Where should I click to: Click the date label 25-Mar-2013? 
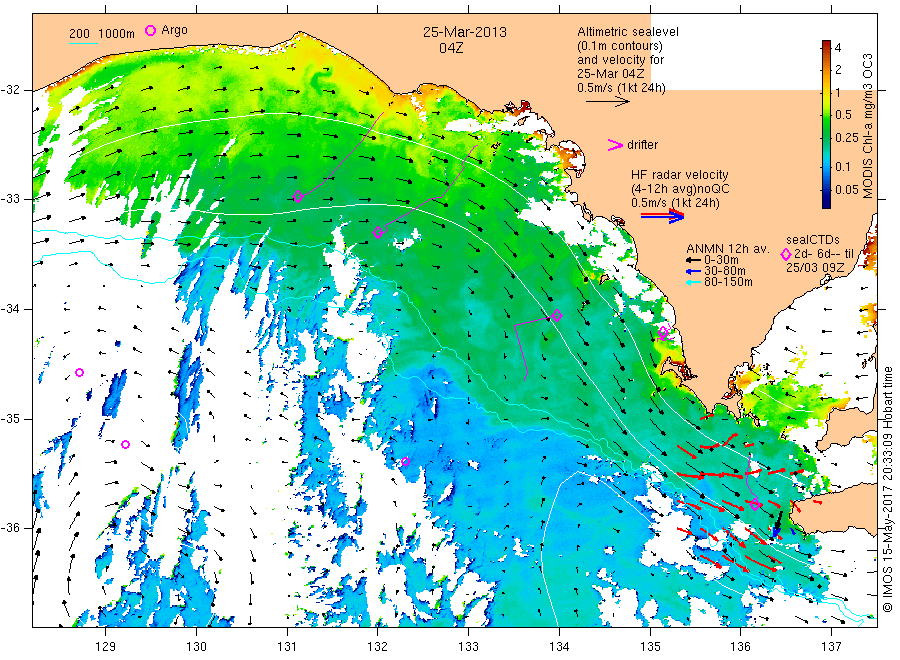tap(465, 33)
